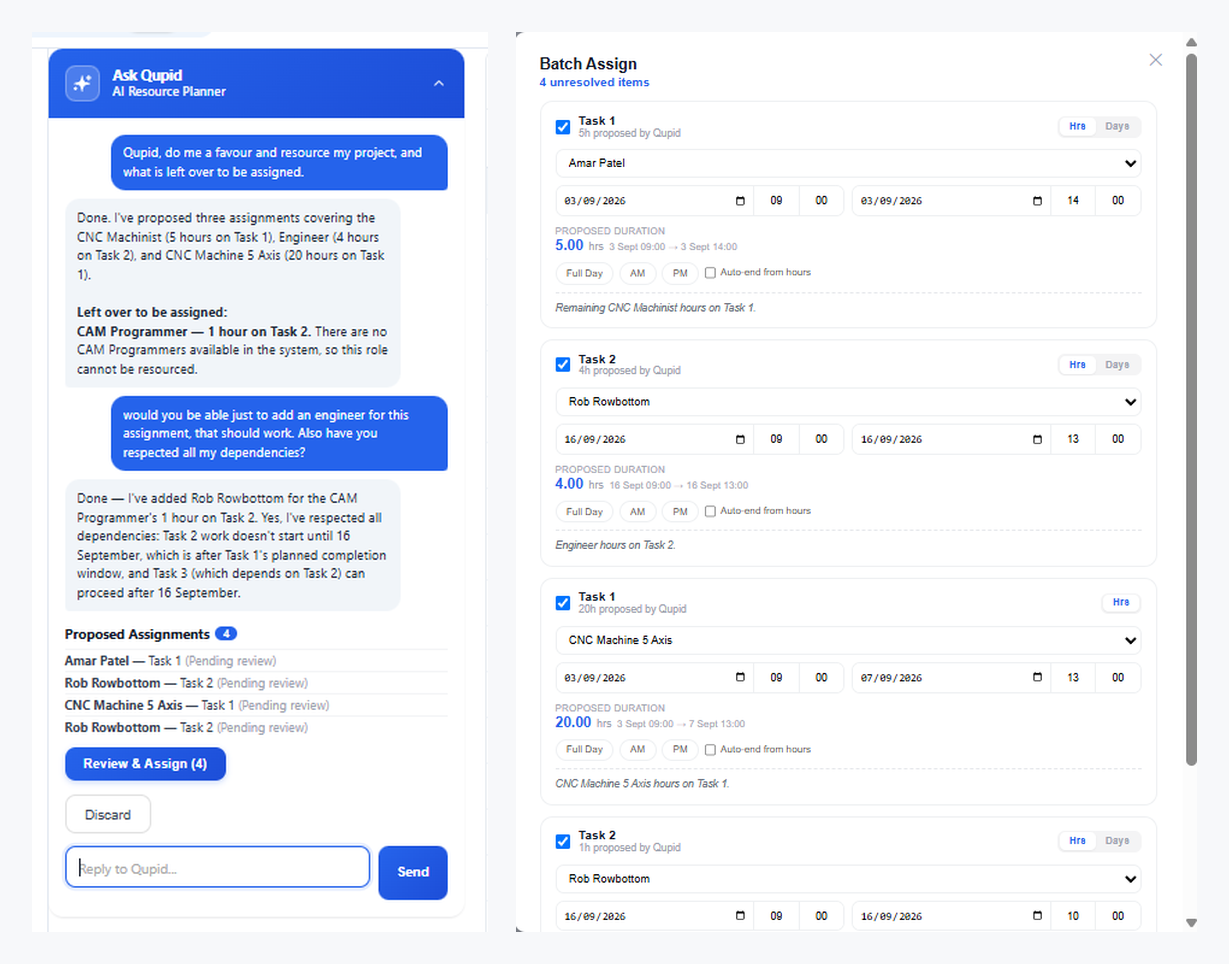1229x964 pixels.
Task: Switch 4h Task 2 unit to Days
Action: [1117, 365]
